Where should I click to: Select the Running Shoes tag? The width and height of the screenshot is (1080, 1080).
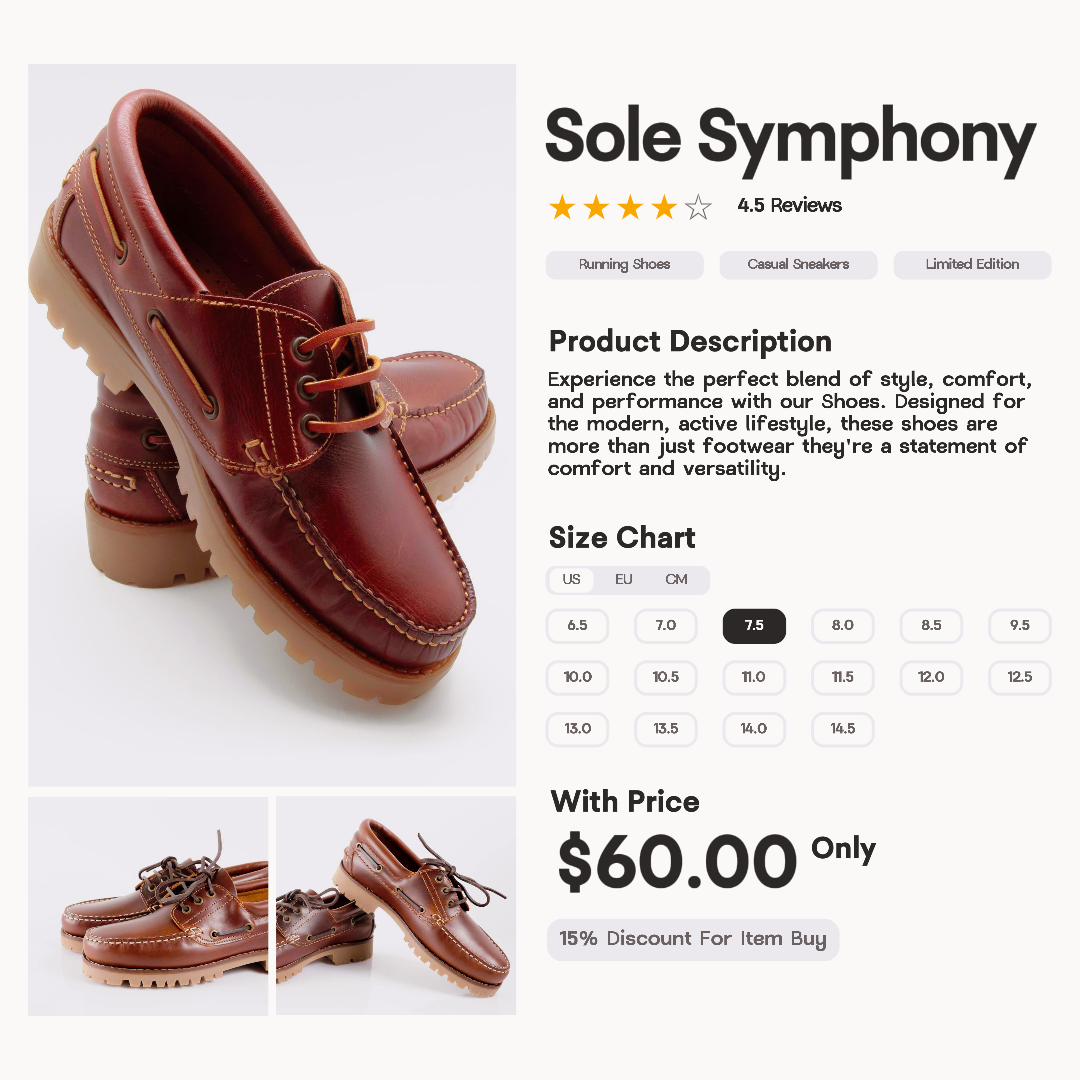tap(624, 265)
